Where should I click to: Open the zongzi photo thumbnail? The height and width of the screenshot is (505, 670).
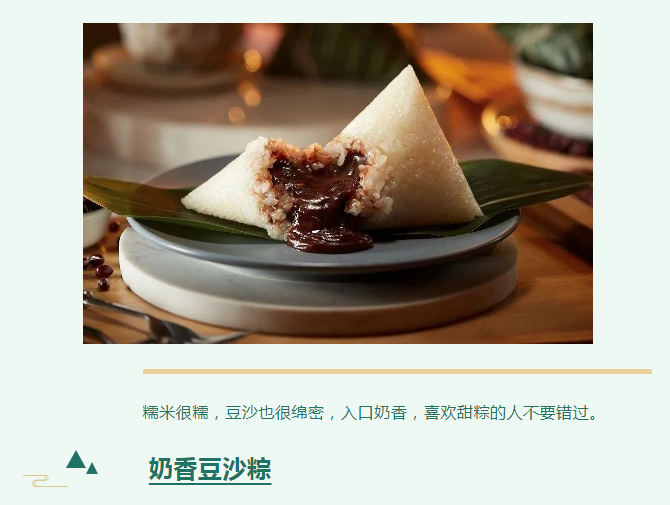[x=338, y=183]
